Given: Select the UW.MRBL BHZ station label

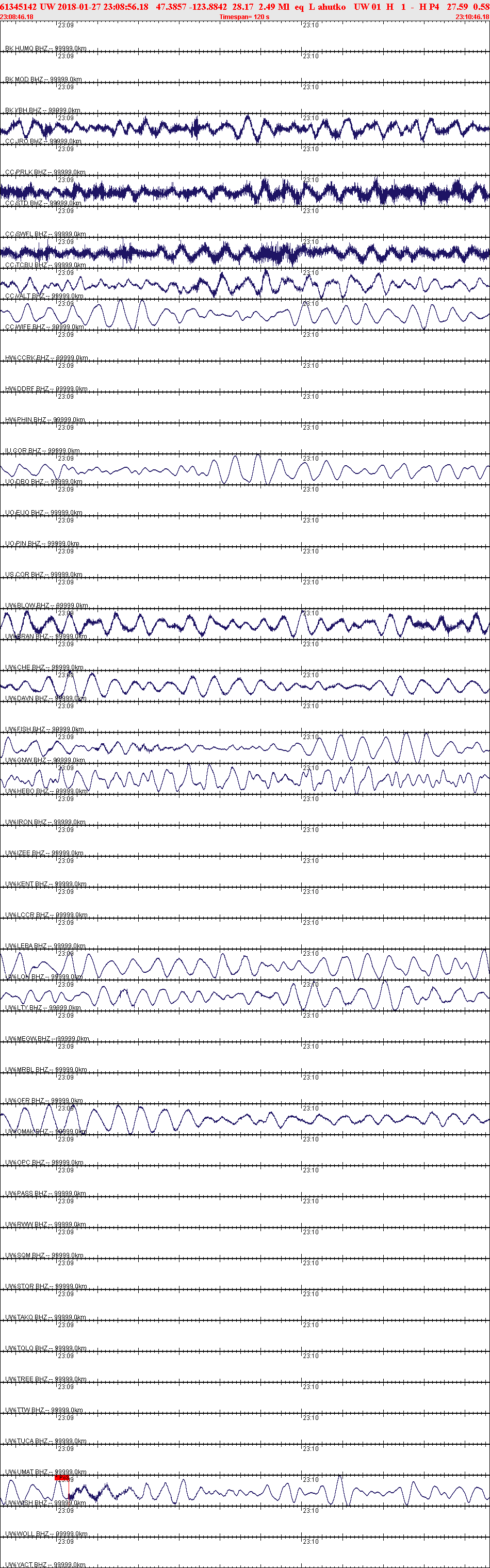Looking at the screenshot, I should [46, 1070].
